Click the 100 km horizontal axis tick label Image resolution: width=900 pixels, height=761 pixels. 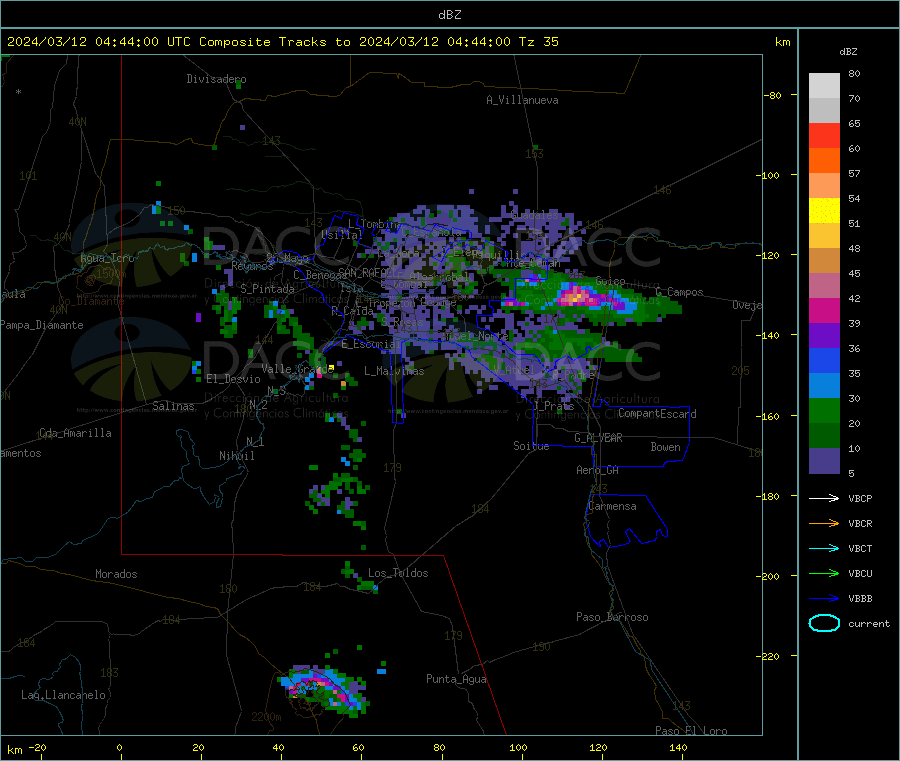tap(518, 747)
